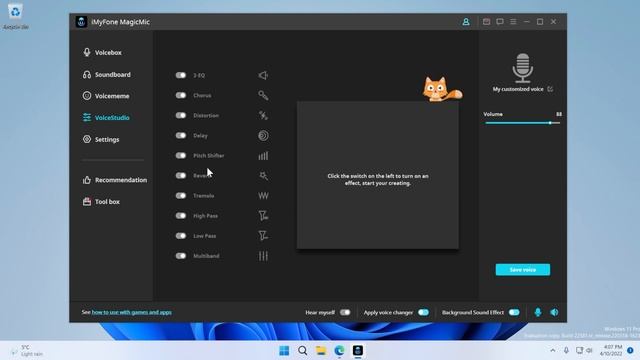Turn off Background Sound Effect switch
Screen dimensions: 640x360
click(x=514, y=312)
